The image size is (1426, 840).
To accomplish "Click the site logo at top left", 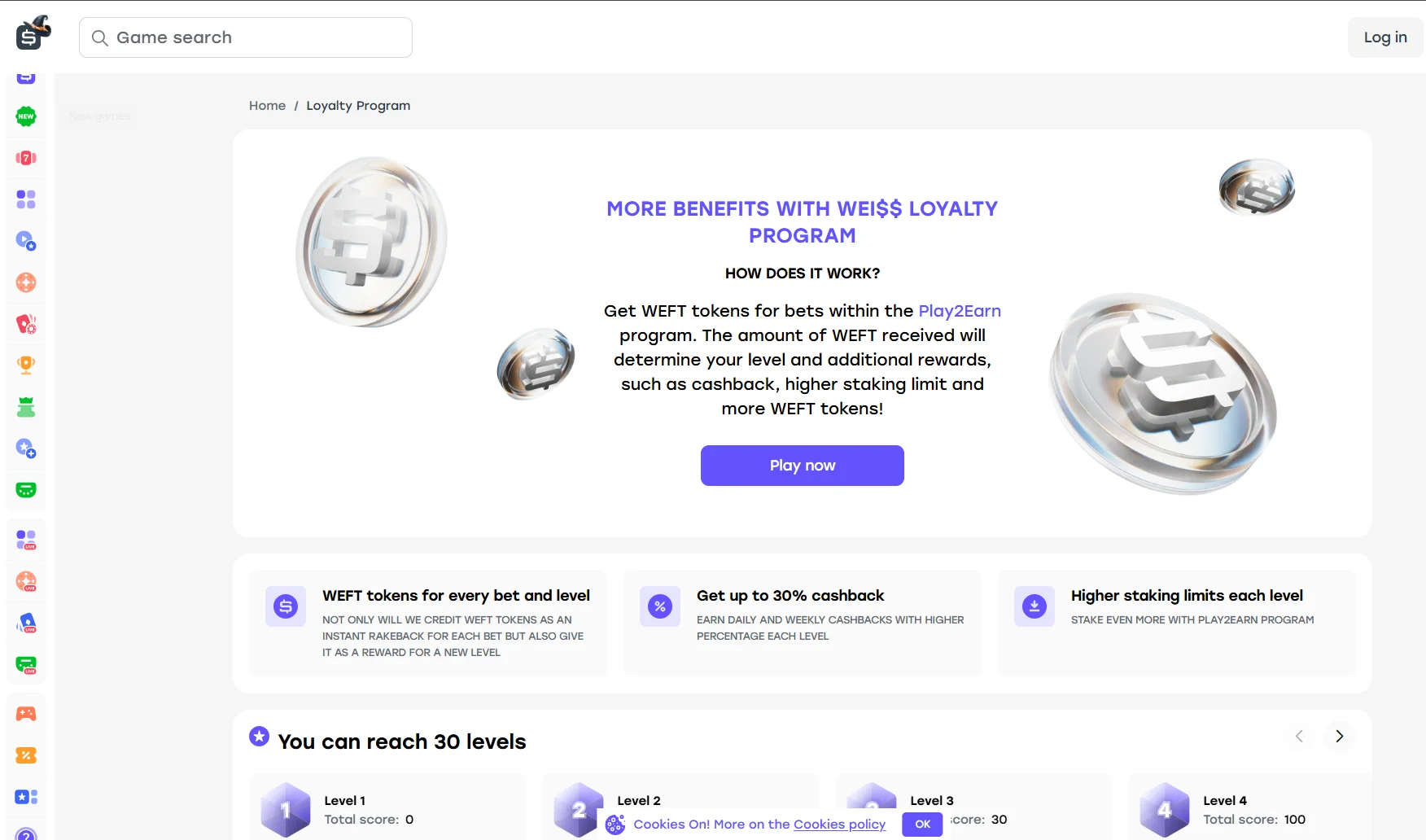I will [x=33, y=33].
